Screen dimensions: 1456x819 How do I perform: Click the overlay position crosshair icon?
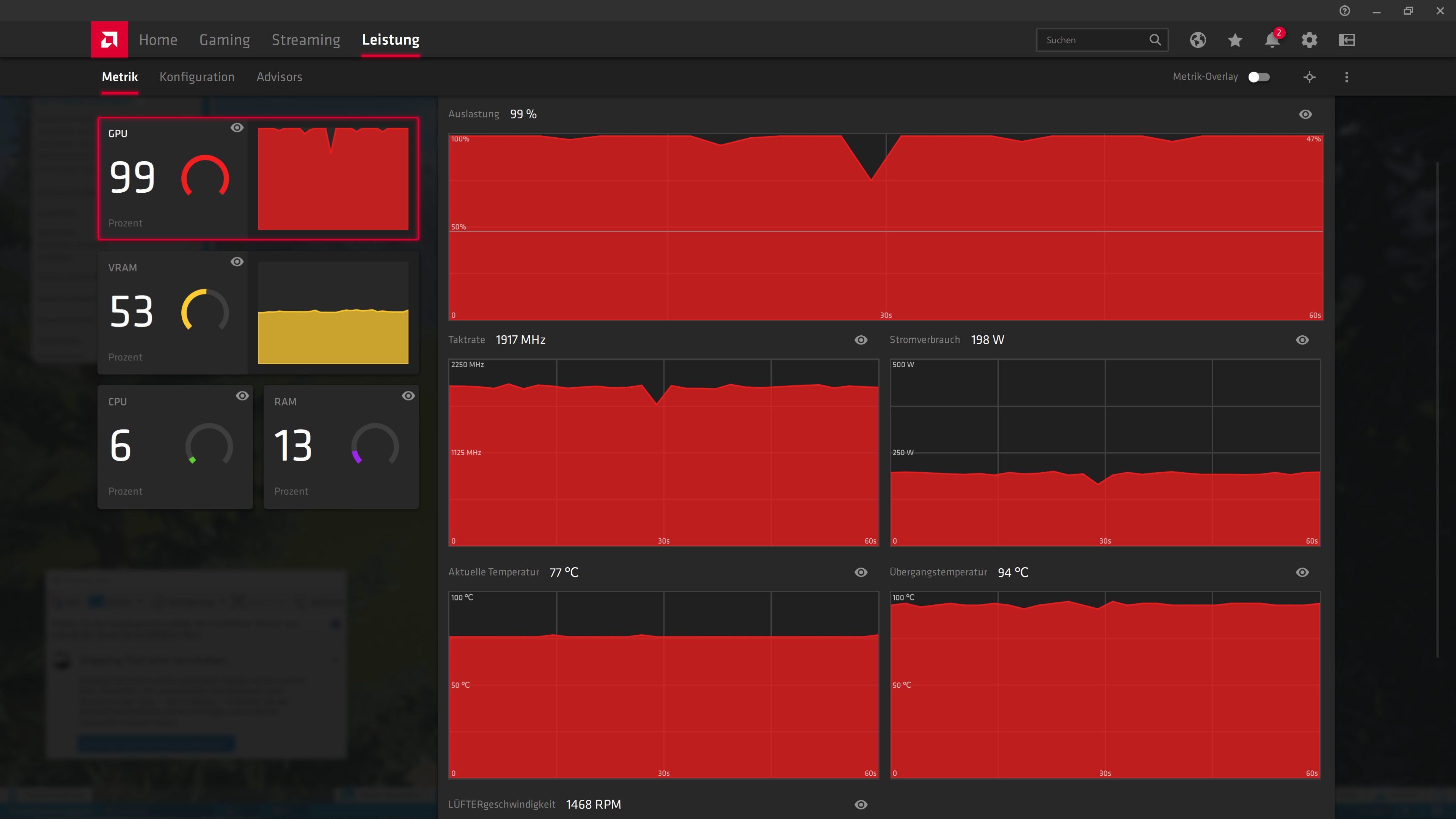click(1309, 77)
